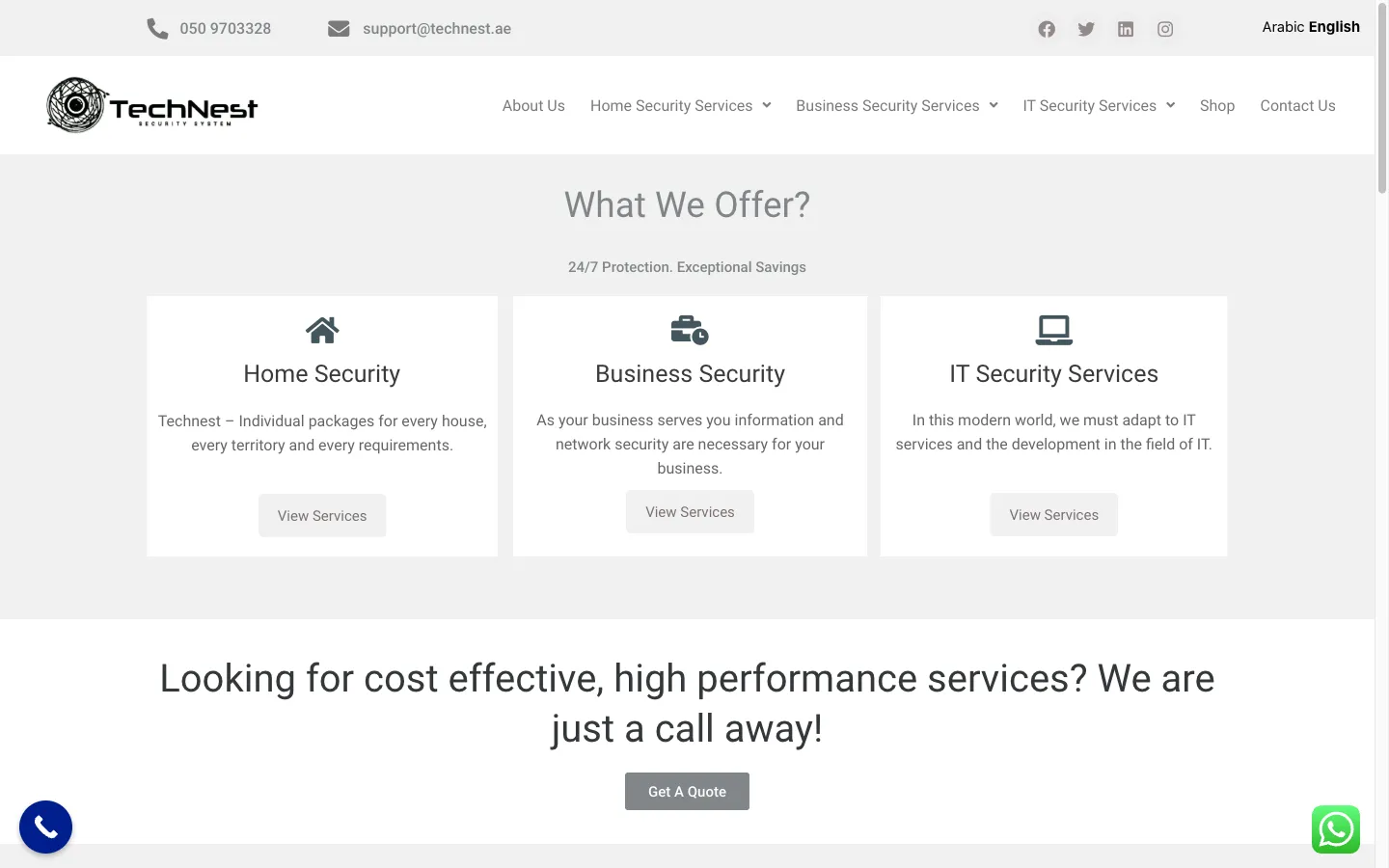Click the Business Security card heading
The width and height of the screenshot is (1389, 868).
[x=690, y=374]
